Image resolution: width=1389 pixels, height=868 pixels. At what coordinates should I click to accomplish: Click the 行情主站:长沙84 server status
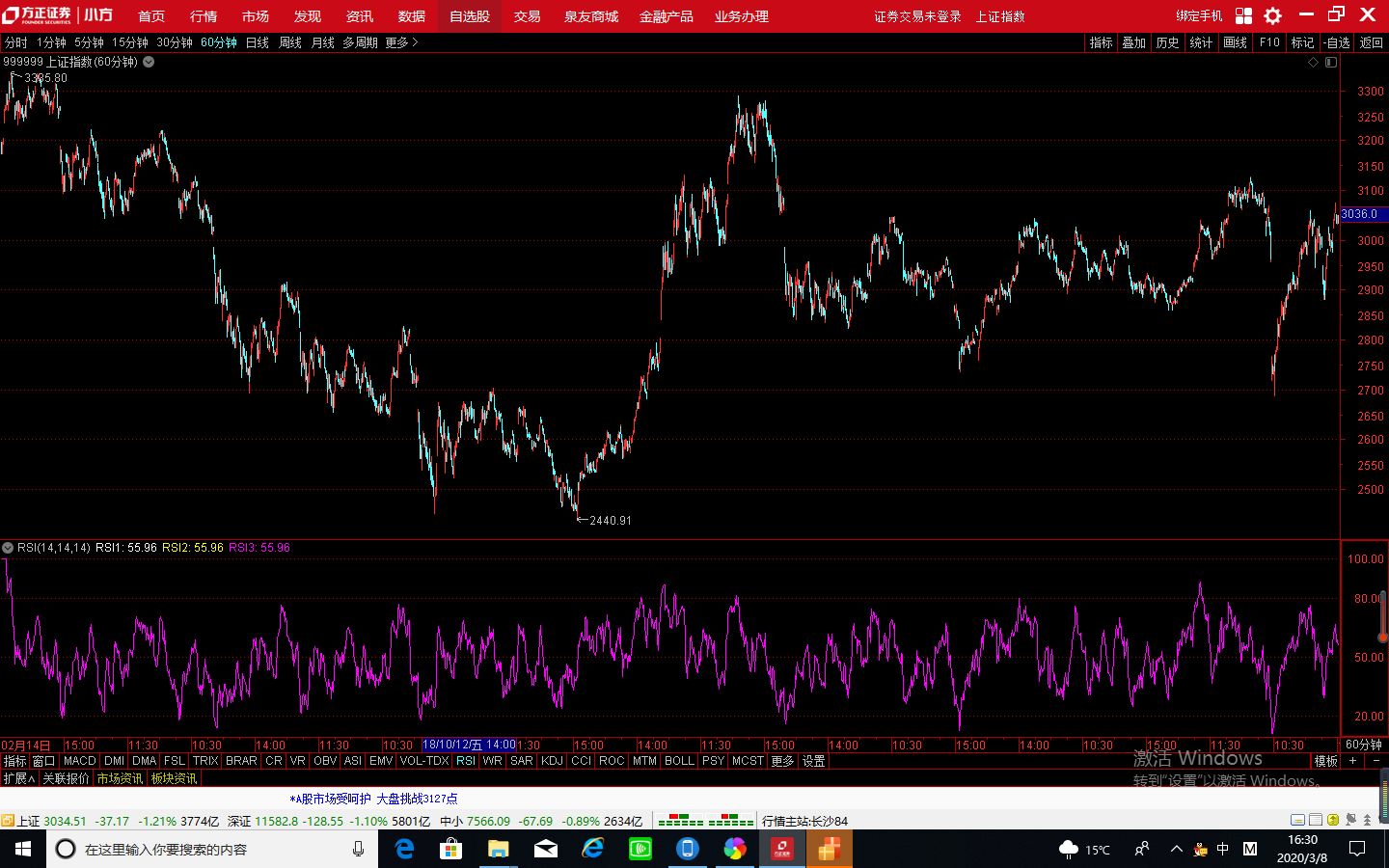(x=804, y=821)
